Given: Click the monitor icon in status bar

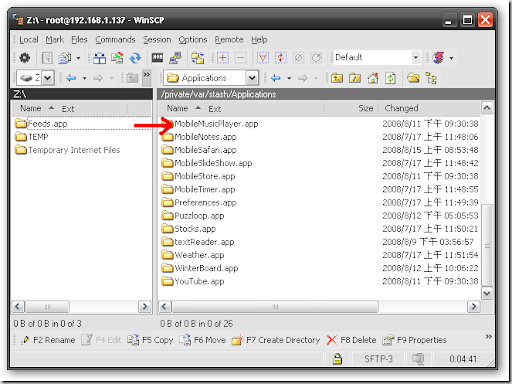Looking at the screenshot, I should tap(418, 359).
